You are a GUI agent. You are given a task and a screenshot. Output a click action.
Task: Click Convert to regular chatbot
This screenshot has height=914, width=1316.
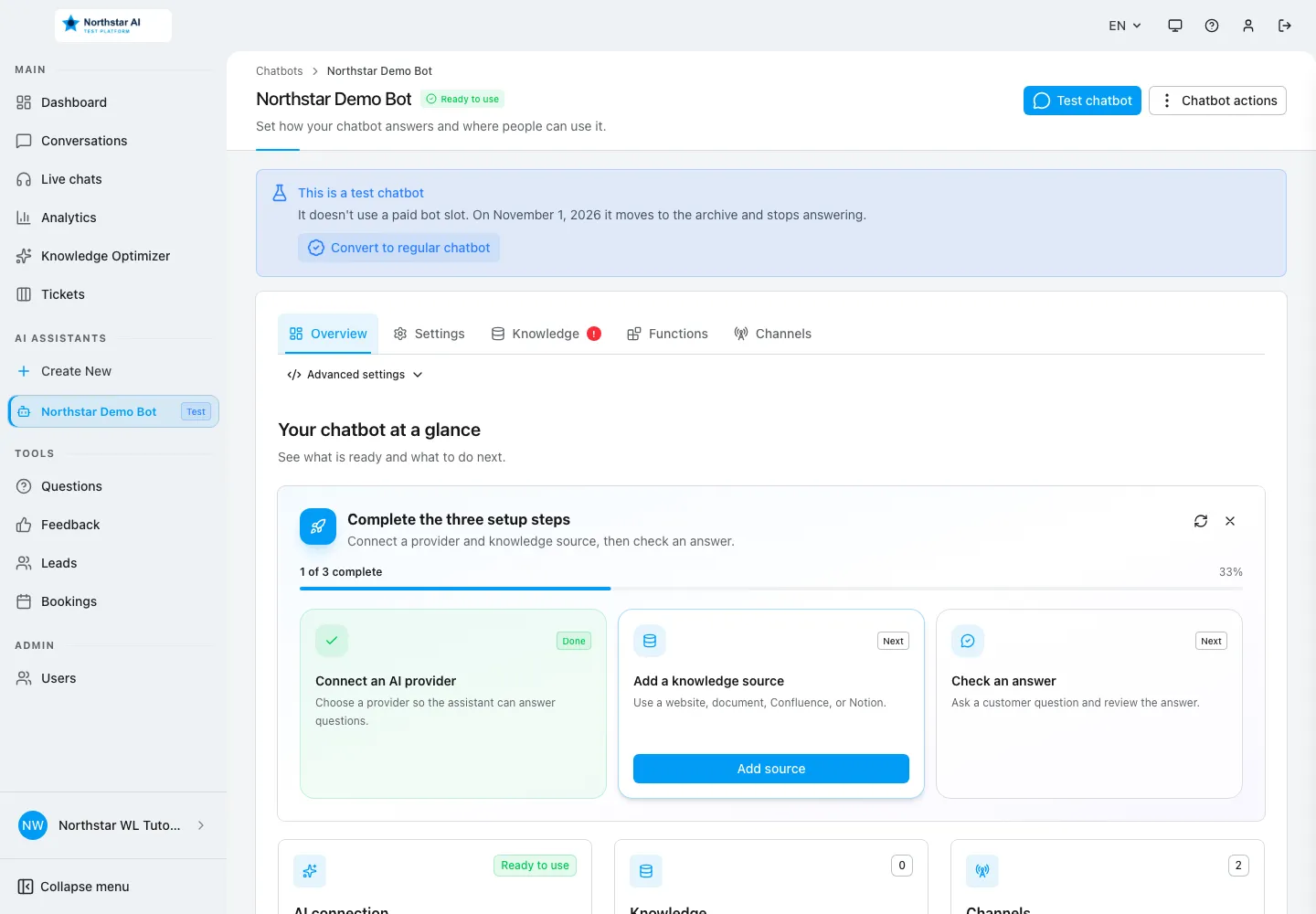click(398, 248)
